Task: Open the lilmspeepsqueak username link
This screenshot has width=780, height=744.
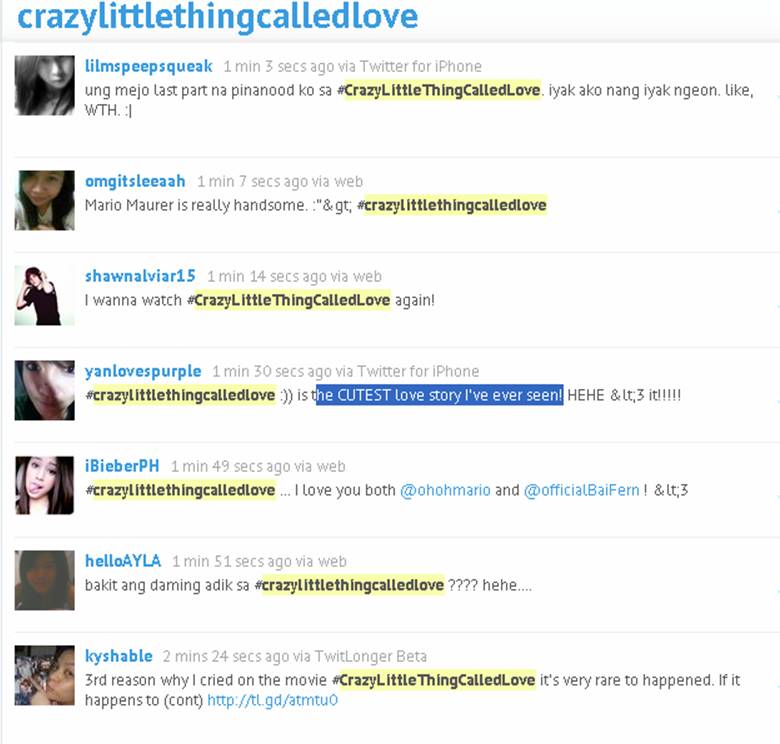Action: (x=149, y=66)
